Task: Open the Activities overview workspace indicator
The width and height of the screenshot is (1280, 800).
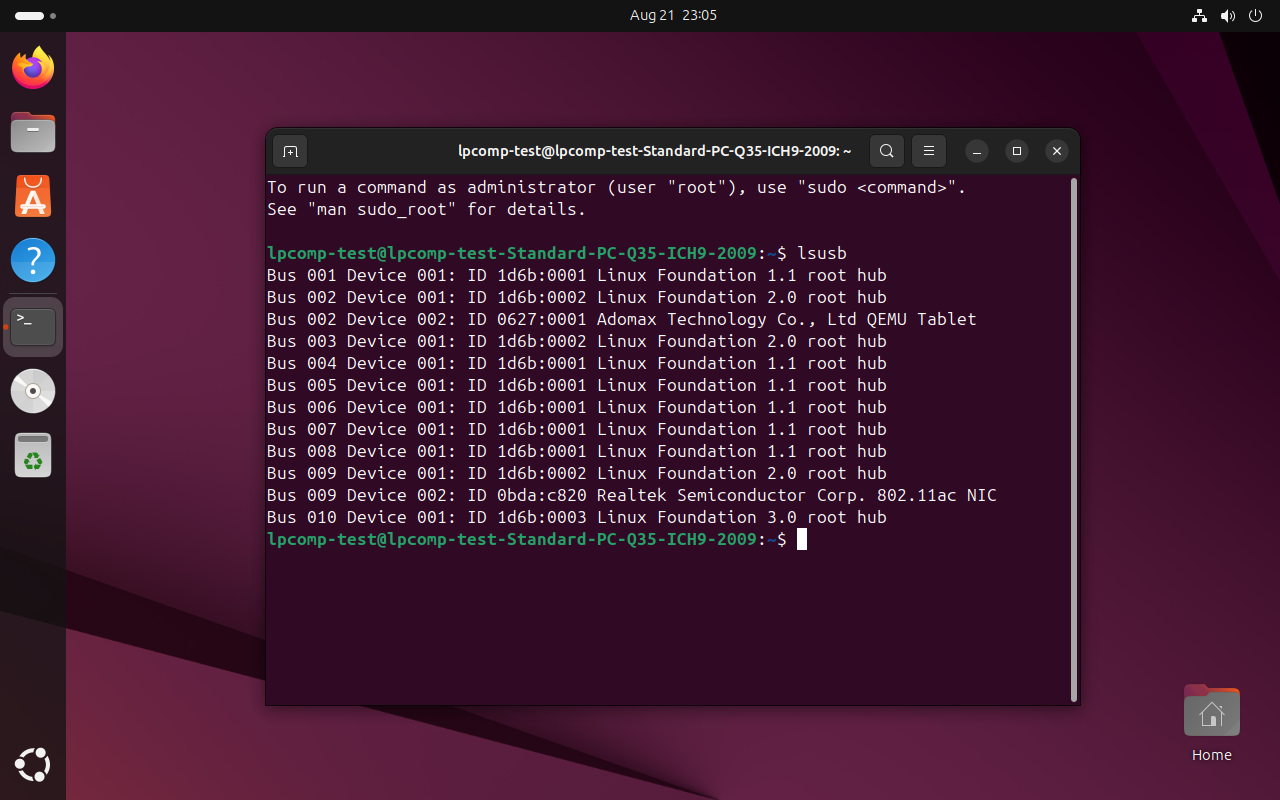Action: tap(36, 16)
